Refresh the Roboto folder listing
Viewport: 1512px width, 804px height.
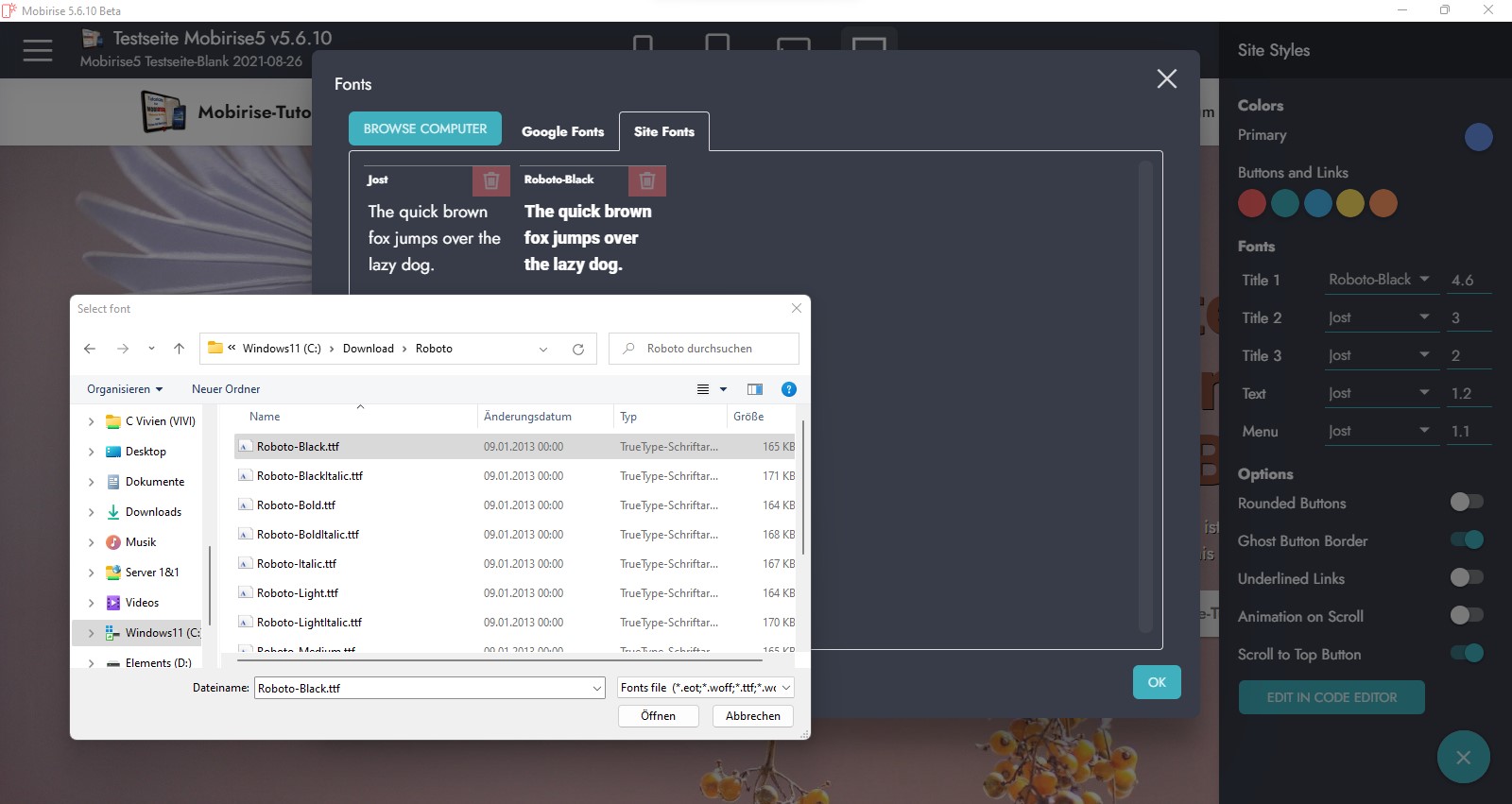pyautogui.click(x=578, y=349)
